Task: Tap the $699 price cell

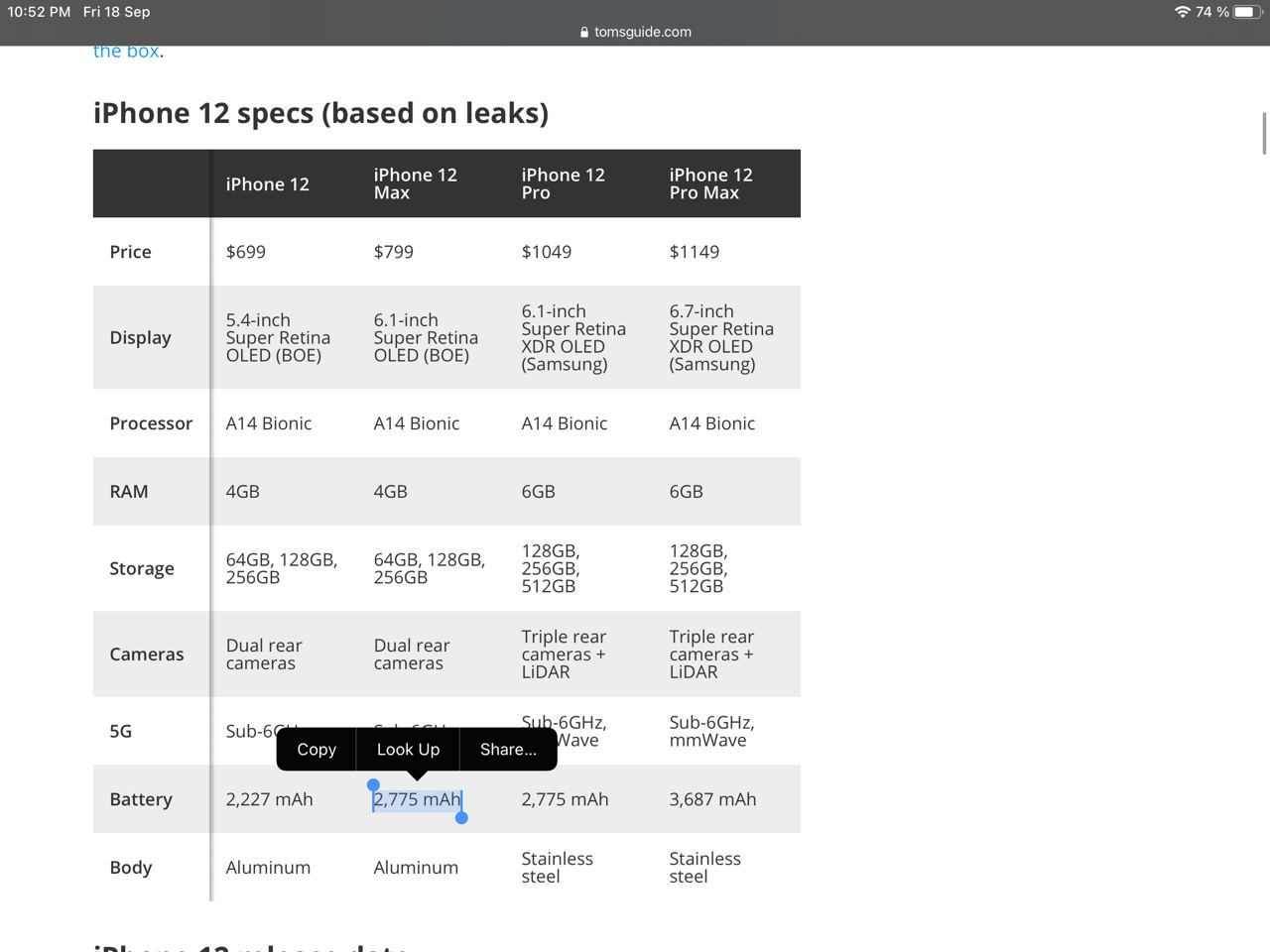Action: coord(246,252)
